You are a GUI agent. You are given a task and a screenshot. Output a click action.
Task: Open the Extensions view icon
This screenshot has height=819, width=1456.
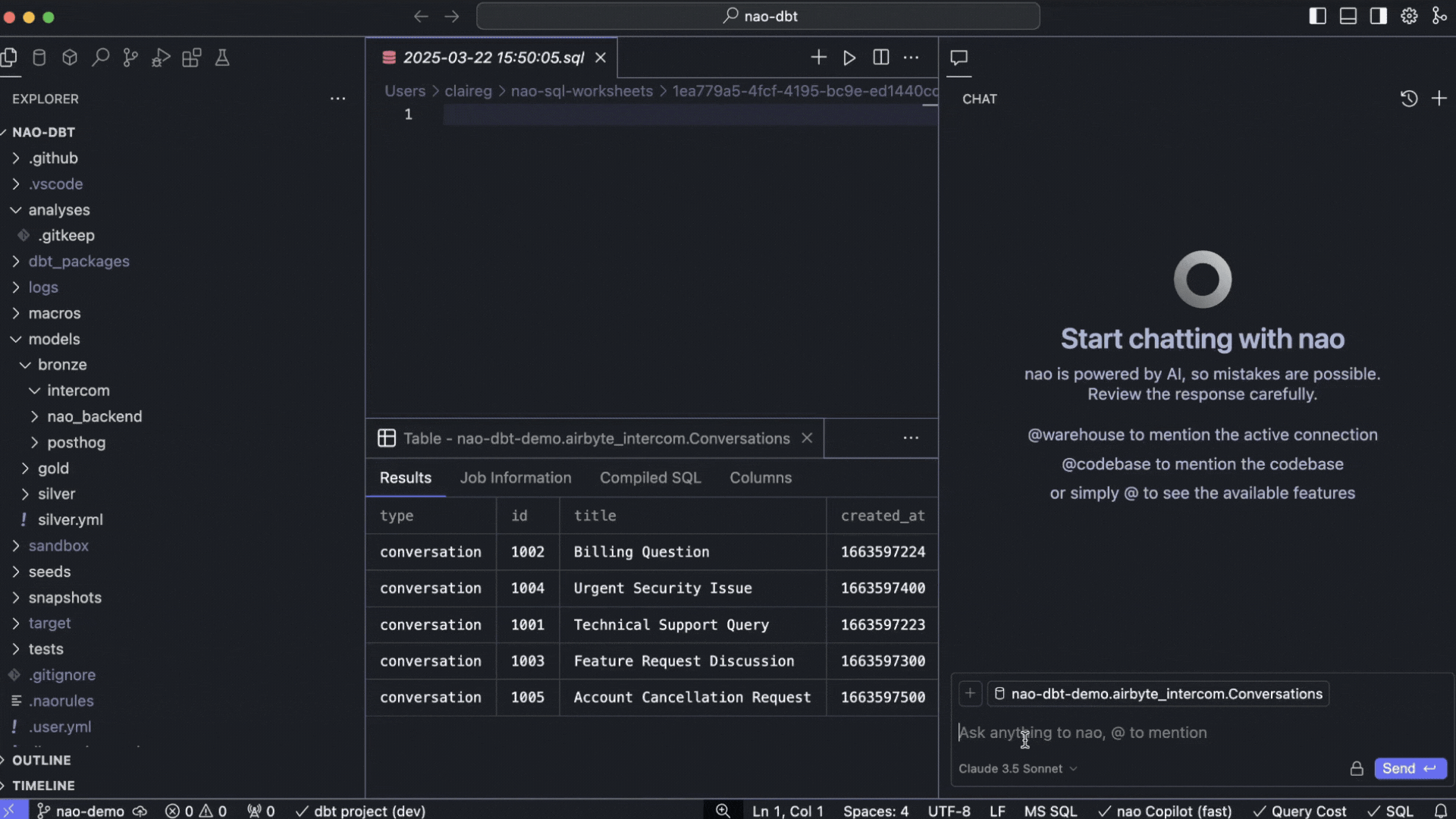(191, 58)
